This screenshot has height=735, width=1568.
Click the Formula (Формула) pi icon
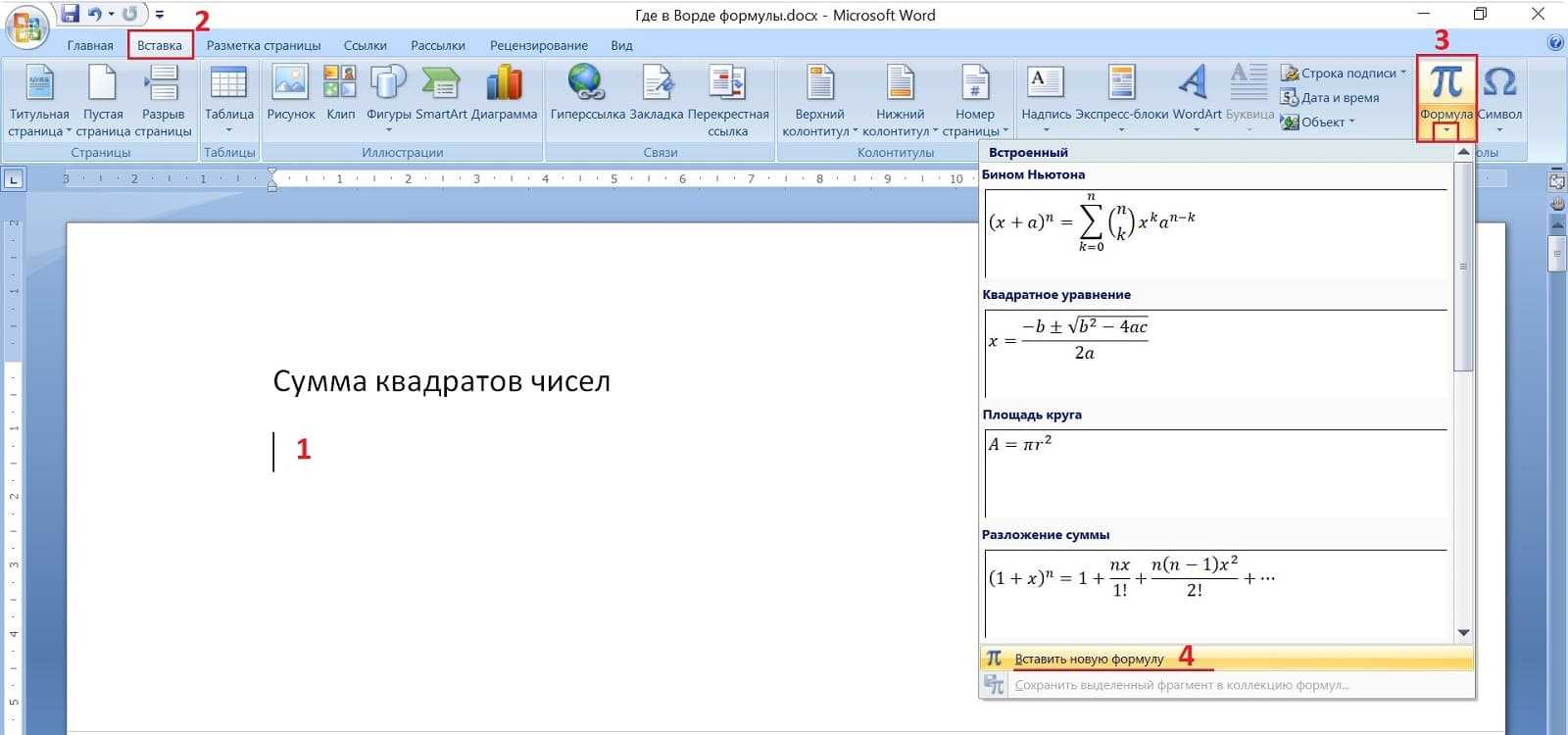click(x=1446, y=83)
